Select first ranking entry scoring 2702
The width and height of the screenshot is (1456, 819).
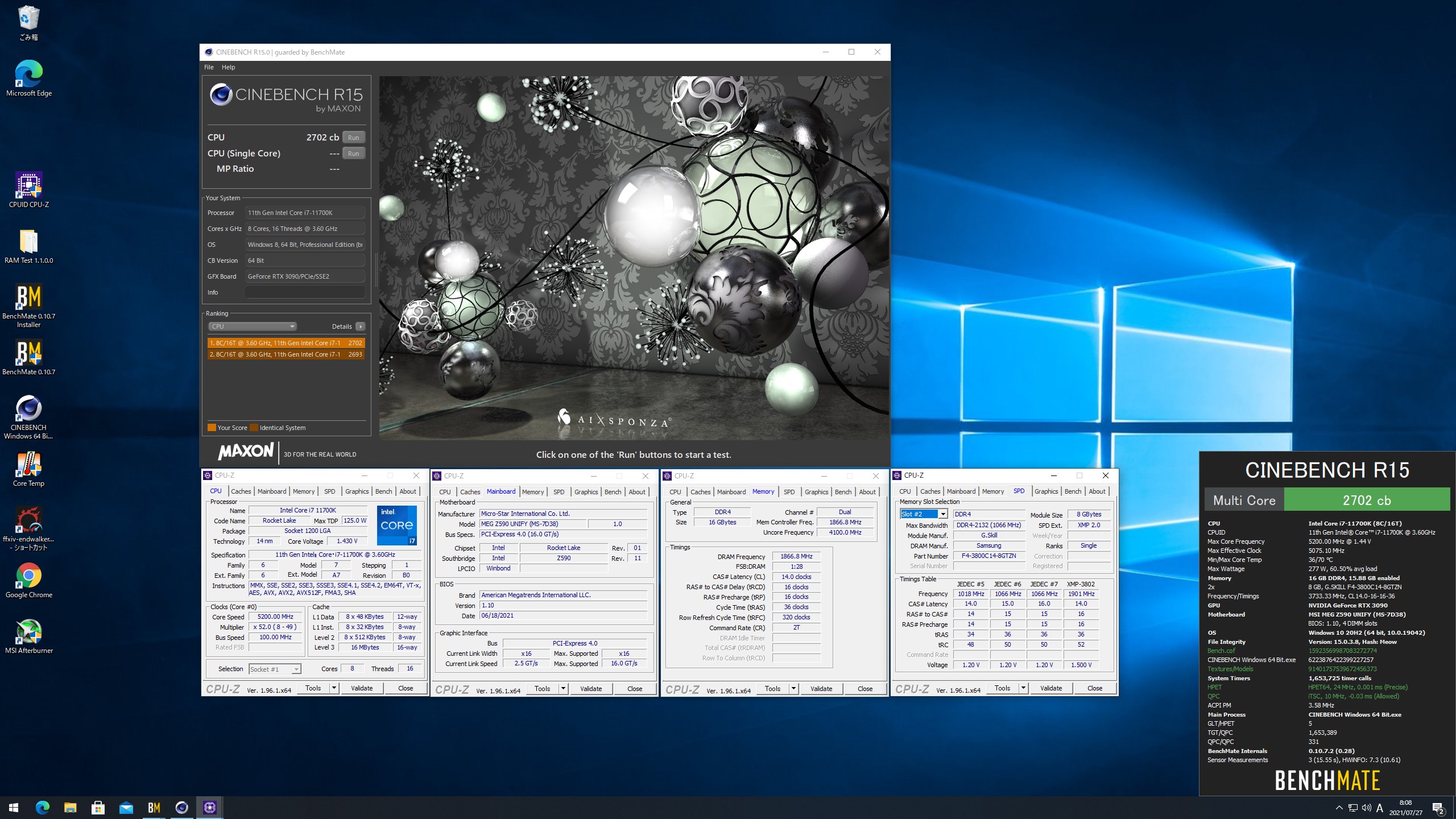[x=286, y=343]
